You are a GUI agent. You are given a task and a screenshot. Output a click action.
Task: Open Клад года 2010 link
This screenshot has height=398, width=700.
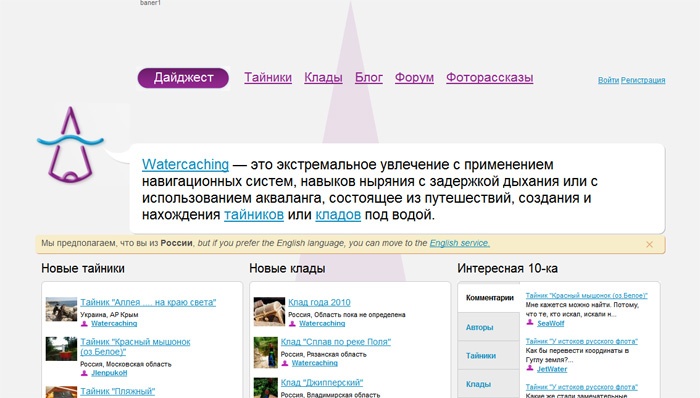coord(319,303)
